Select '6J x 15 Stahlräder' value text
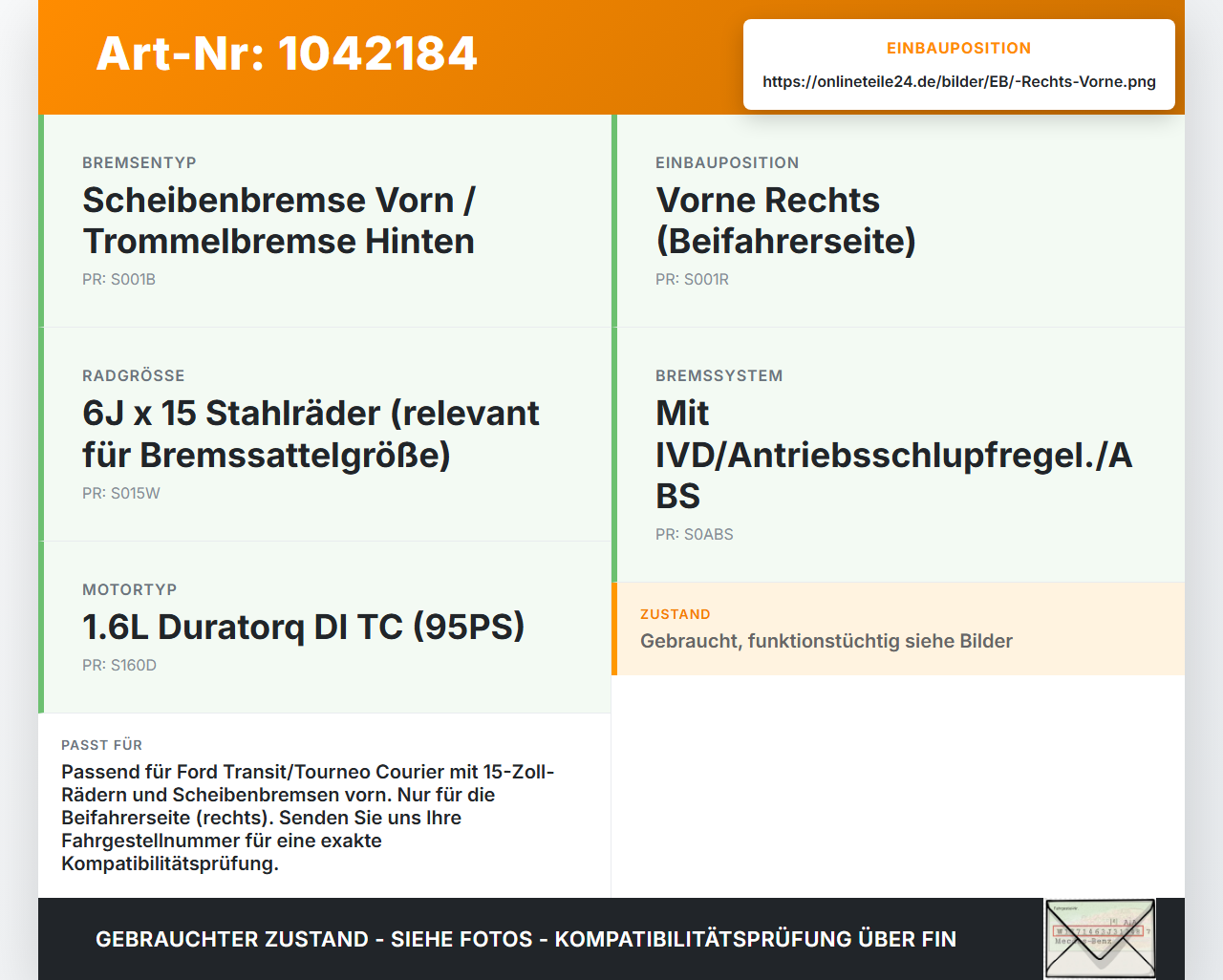This screenshot has height=980, width=1223. pos(311,435)
